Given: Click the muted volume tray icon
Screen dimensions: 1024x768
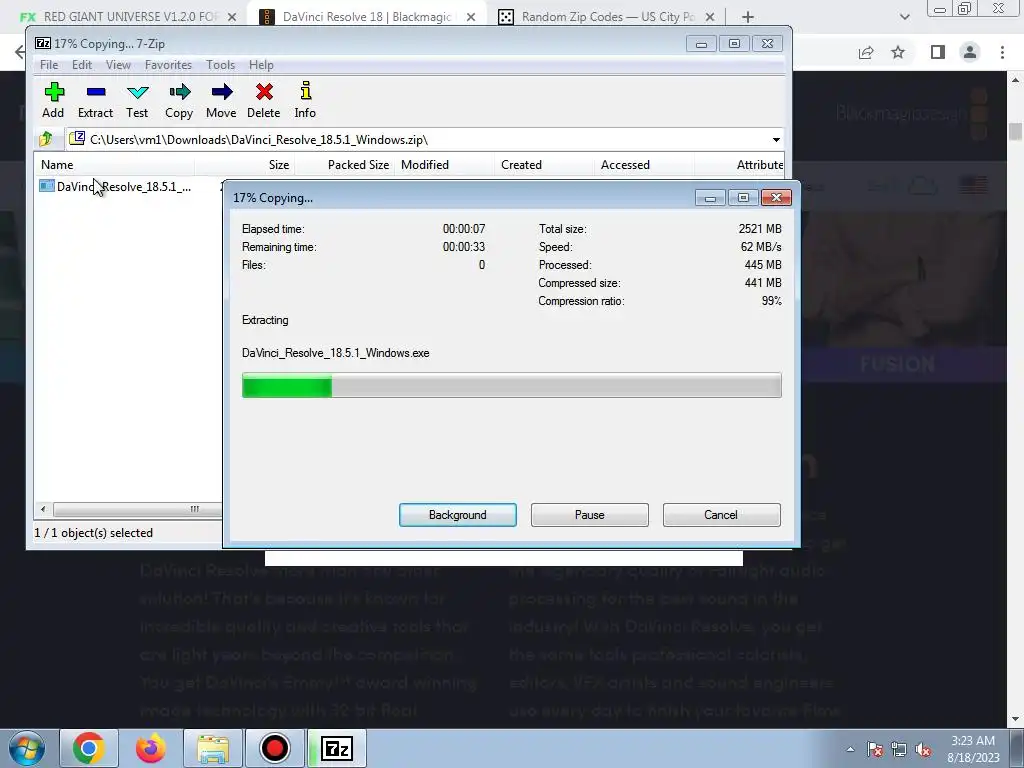Looking at the screenshot, I should tap(923, 749).
